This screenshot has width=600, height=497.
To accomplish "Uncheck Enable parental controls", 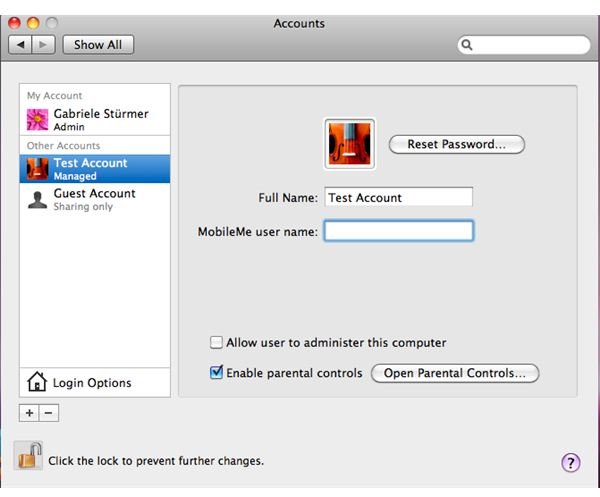I will point(216,372).
